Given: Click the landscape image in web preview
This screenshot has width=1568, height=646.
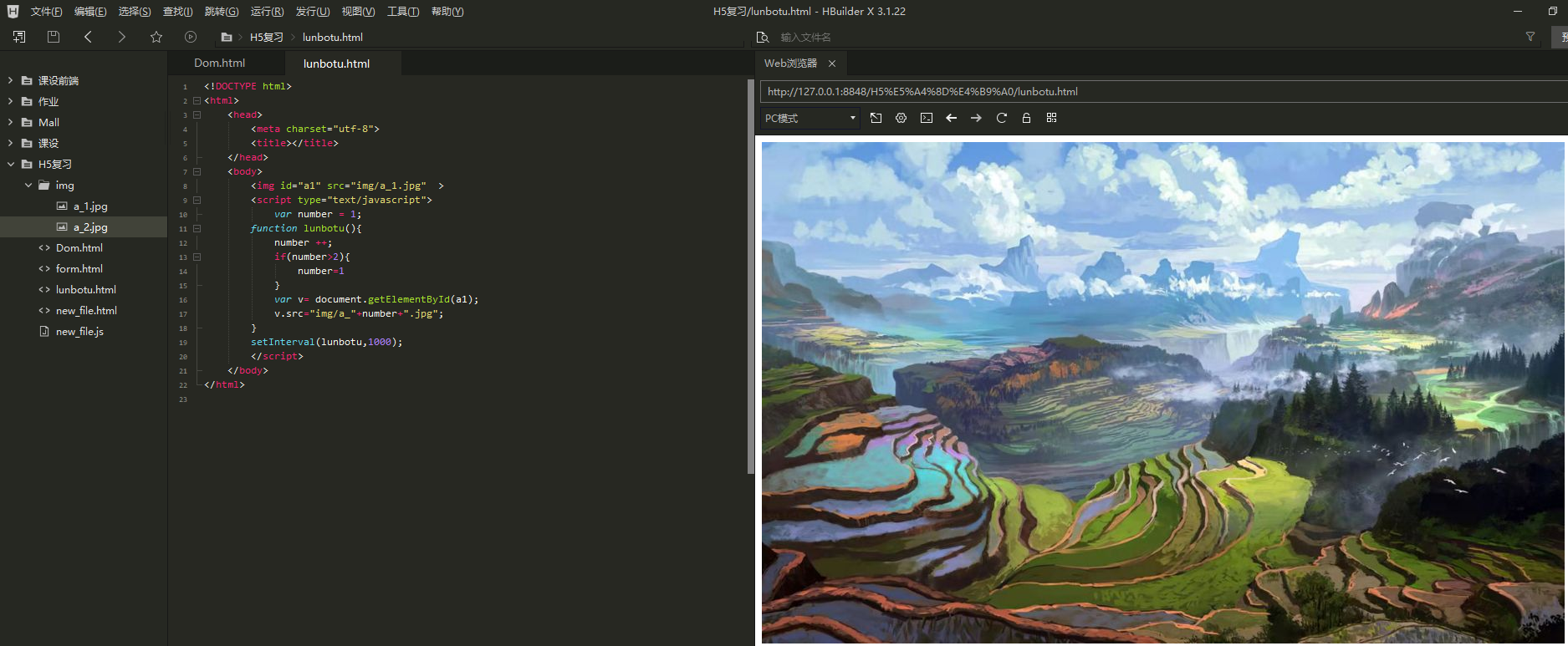Looking at the screenshot, I should (x=1162, y=393).
